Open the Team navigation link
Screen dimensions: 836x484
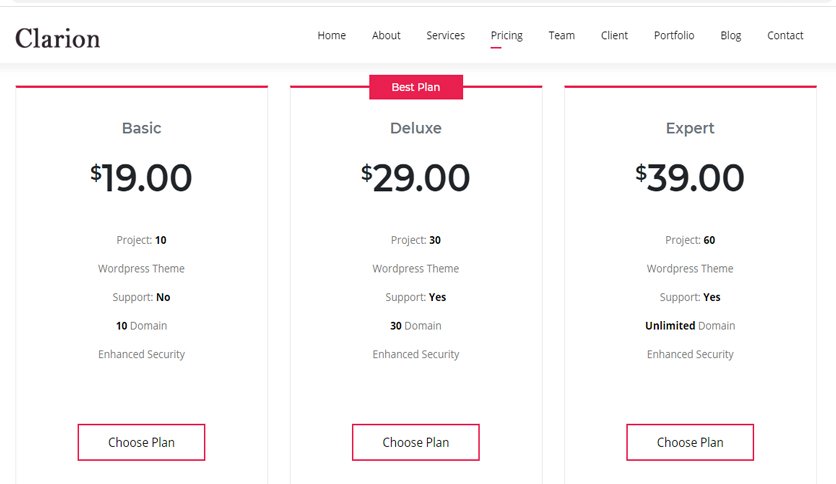[x=561, y=35]
